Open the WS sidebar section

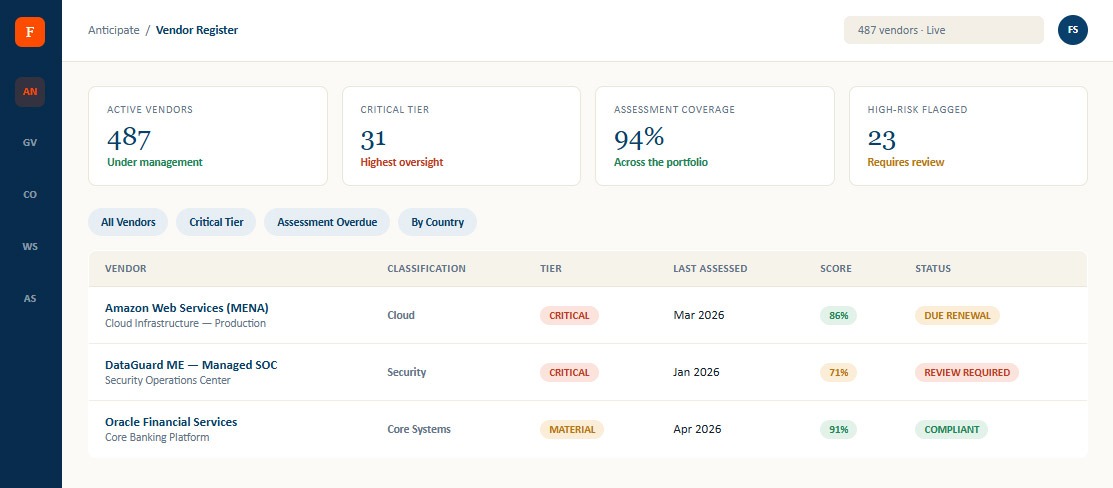coord(30,246)
